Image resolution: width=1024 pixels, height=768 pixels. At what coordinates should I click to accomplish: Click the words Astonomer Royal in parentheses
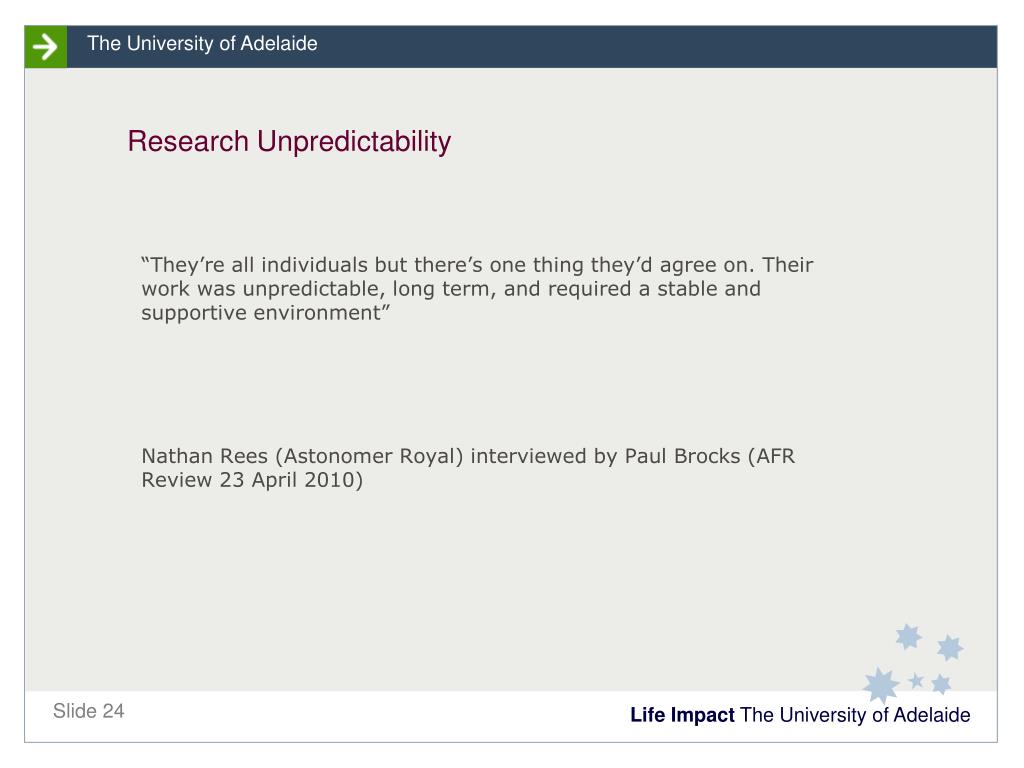click(369, 456)
